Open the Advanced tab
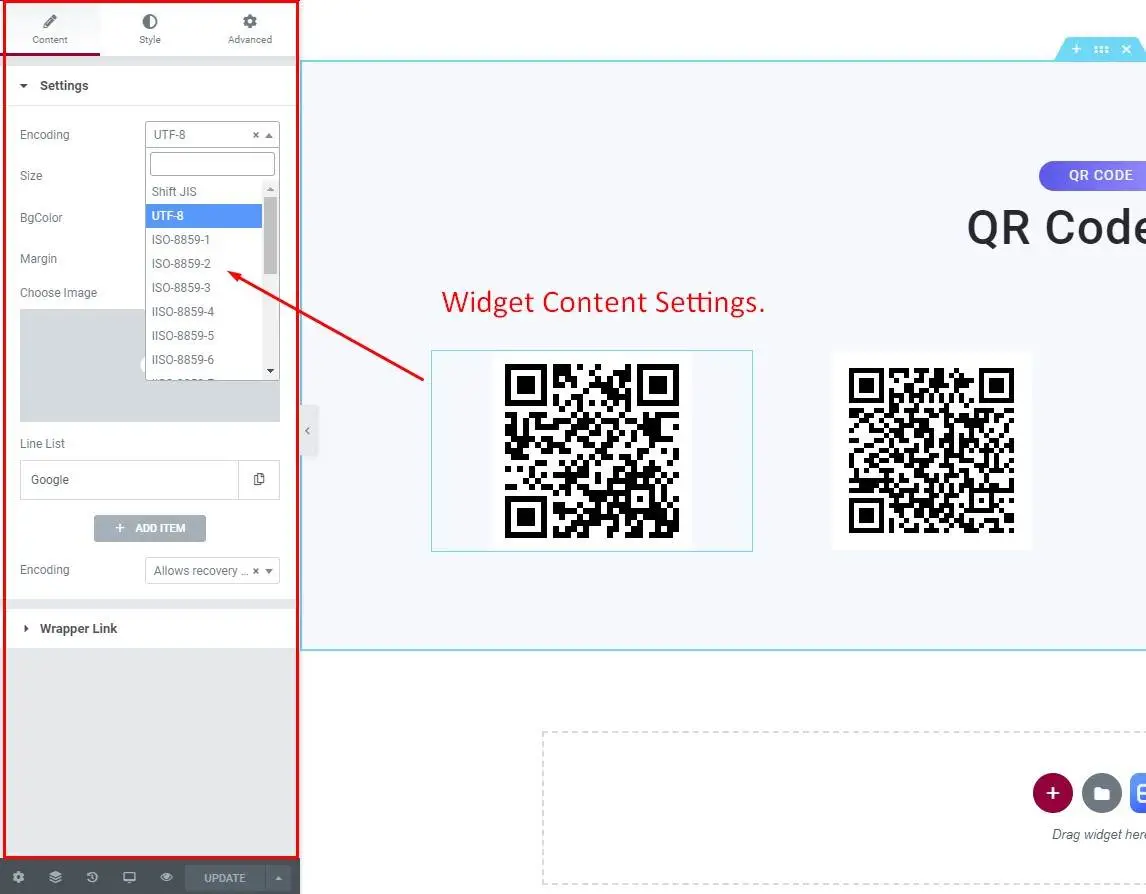The image size is (1146, 894). [x=250, y=29]
